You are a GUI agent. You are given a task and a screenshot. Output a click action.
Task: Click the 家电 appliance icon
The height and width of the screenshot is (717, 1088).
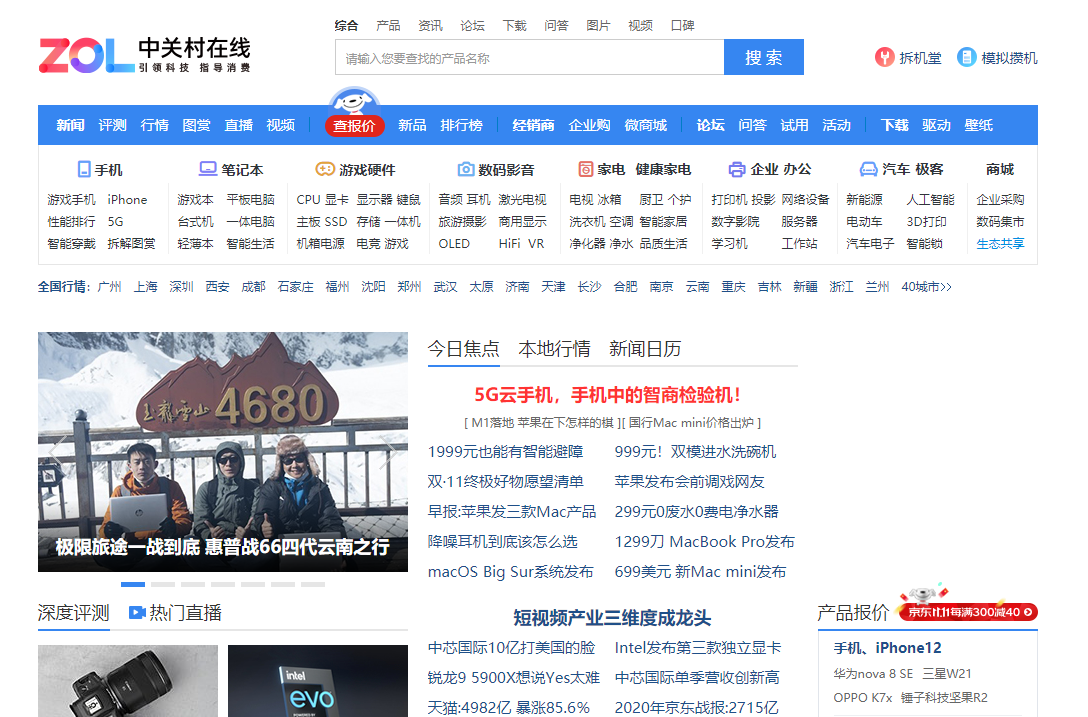pos(586,169)
